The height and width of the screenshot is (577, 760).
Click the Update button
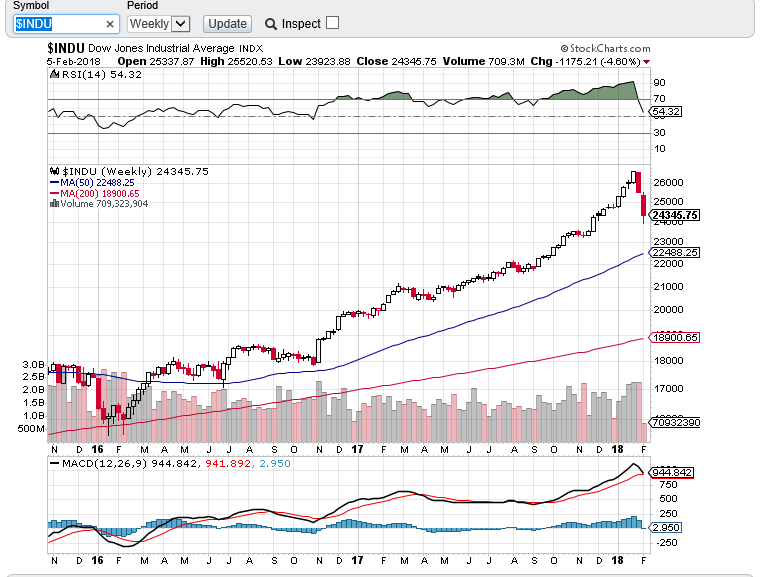point(227,24)
